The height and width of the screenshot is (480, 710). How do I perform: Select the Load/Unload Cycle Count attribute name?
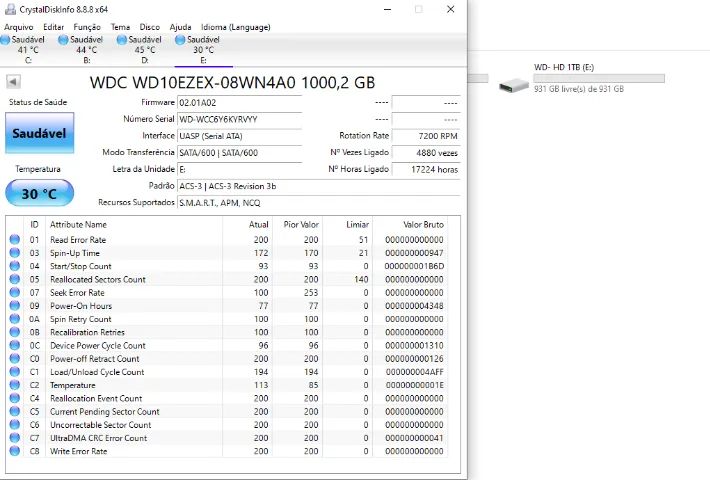pyautogui.click(x=97, y=372)
